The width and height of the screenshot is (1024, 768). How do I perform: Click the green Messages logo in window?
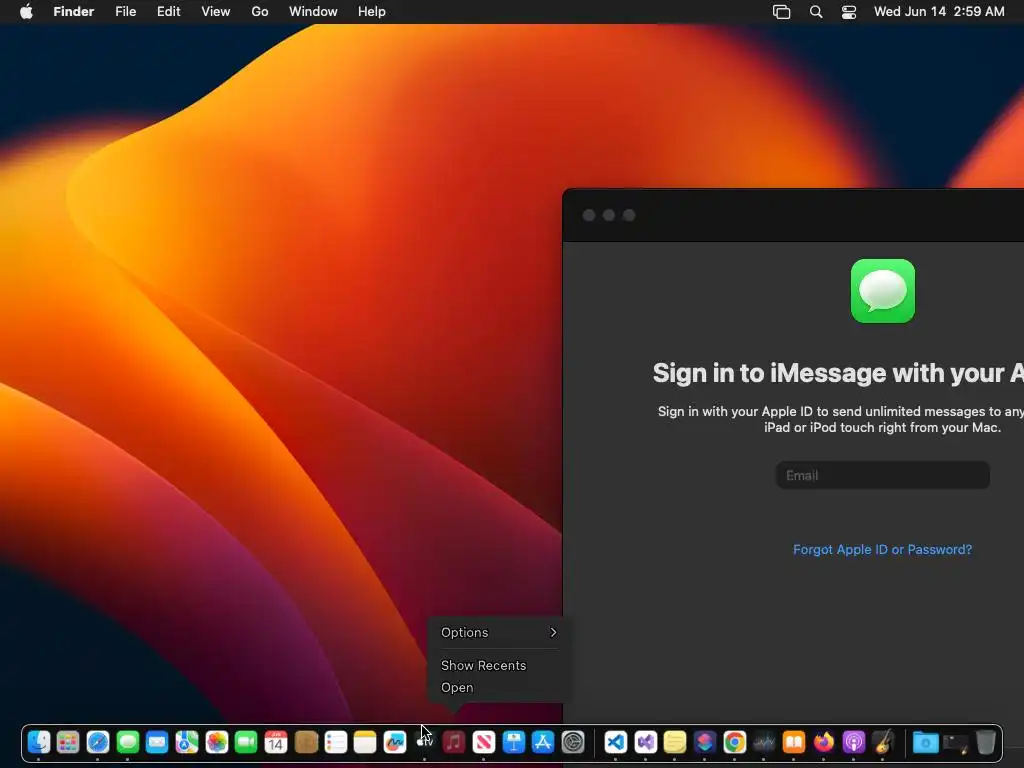pos(883,291)
